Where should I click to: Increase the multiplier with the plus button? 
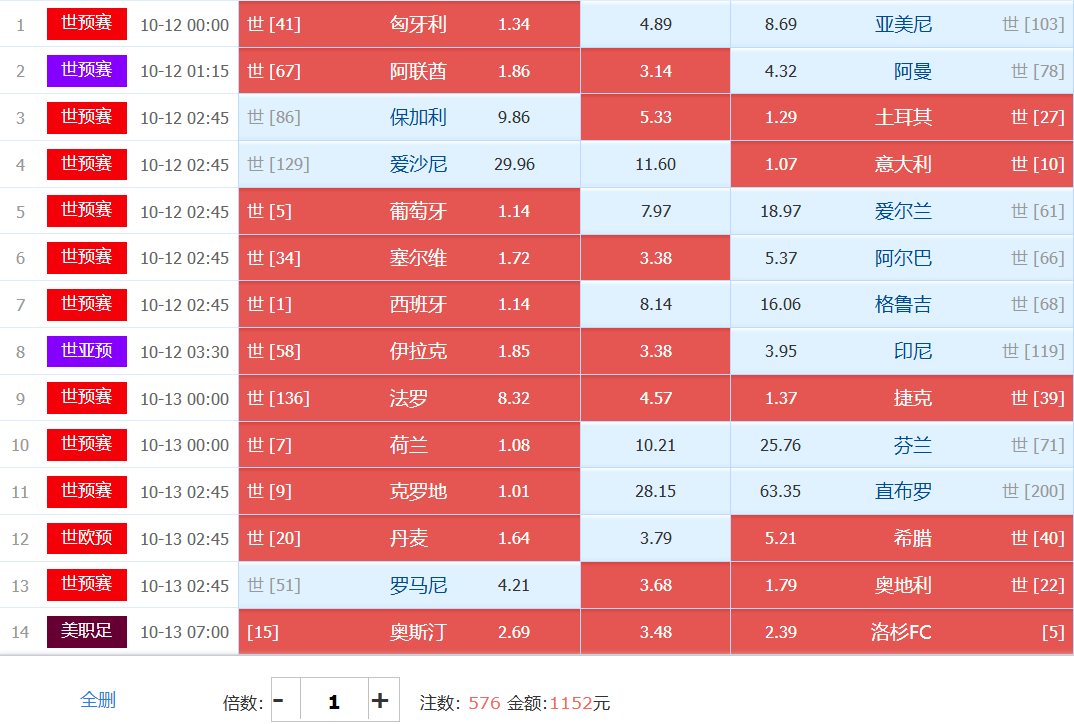pyautogui.click(x=380, y=700)
